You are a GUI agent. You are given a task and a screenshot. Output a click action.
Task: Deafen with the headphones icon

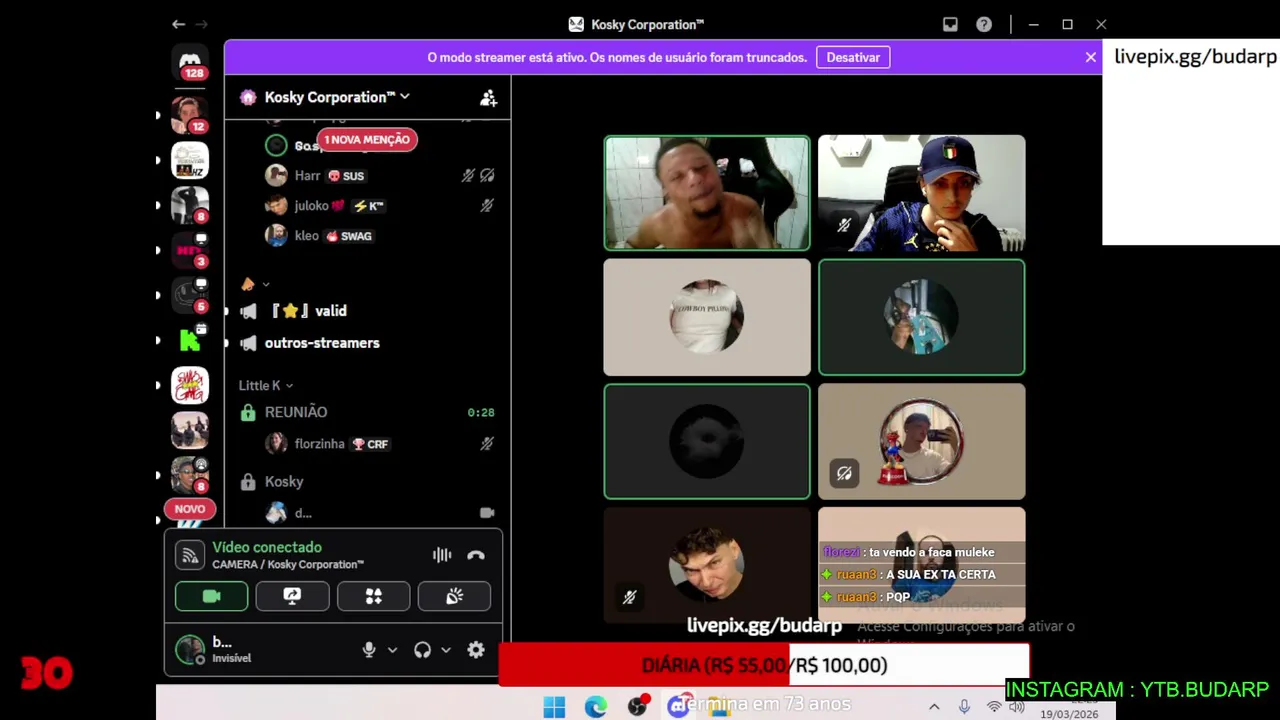pos(422,650)
